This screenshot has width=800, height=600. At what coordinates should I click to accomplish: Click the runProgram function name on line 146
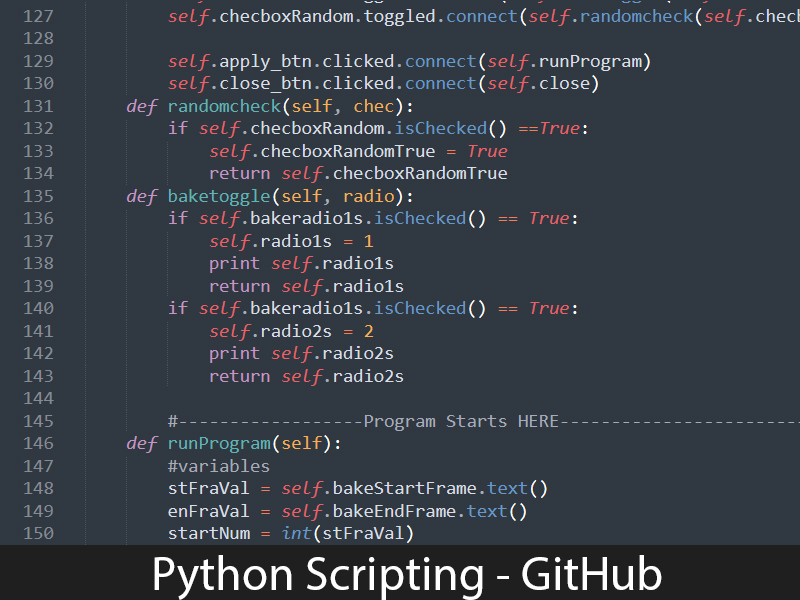pyautogui.click(x=218, y=443)
